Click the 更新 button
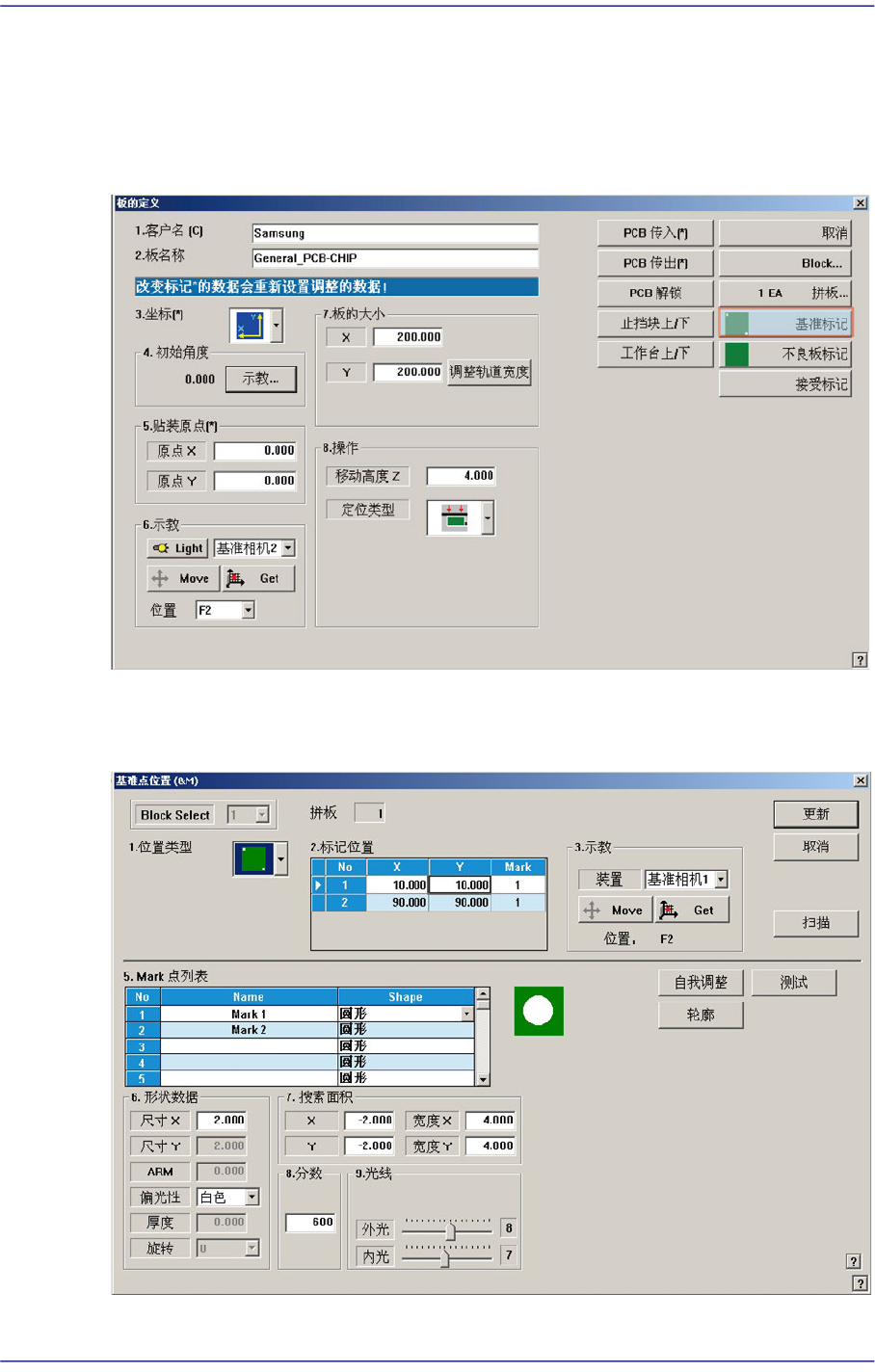875x1372 pixels. point(816,814)
